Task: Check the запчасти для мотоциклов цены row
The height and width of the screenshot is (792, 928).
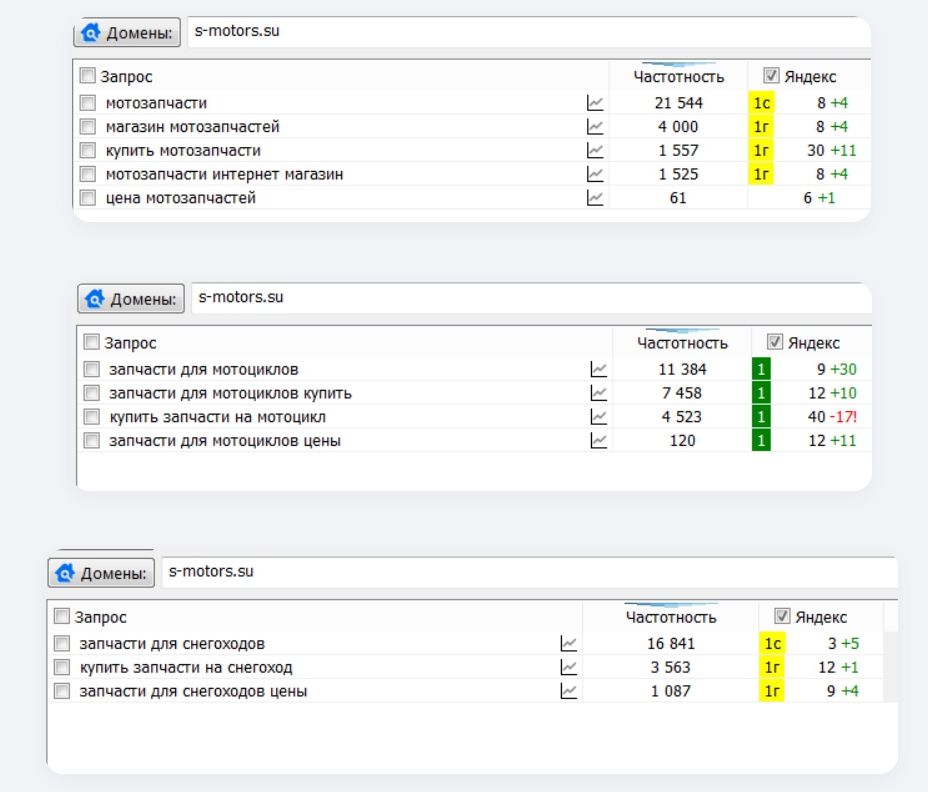Action: coord(91,440)
